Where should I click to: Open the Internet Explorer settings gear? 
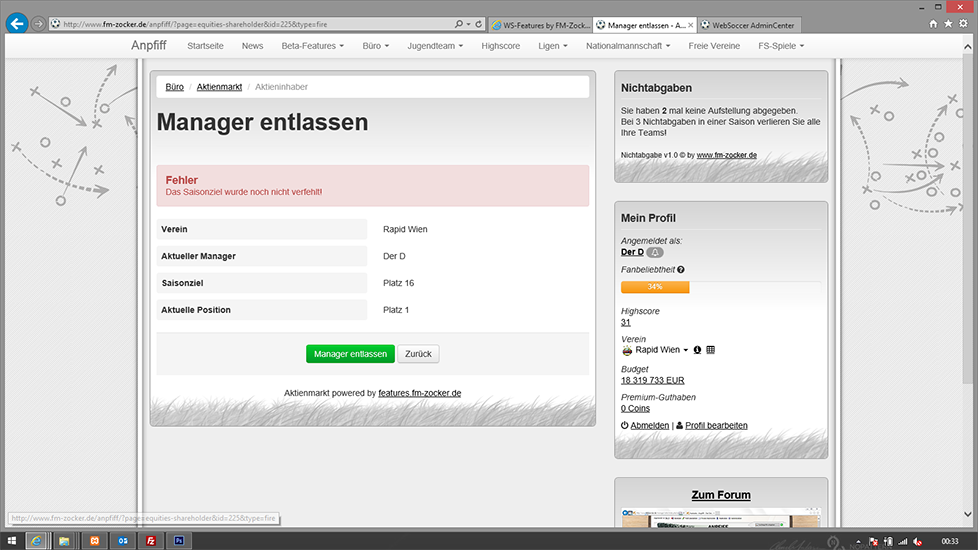(x=962, y=23)
